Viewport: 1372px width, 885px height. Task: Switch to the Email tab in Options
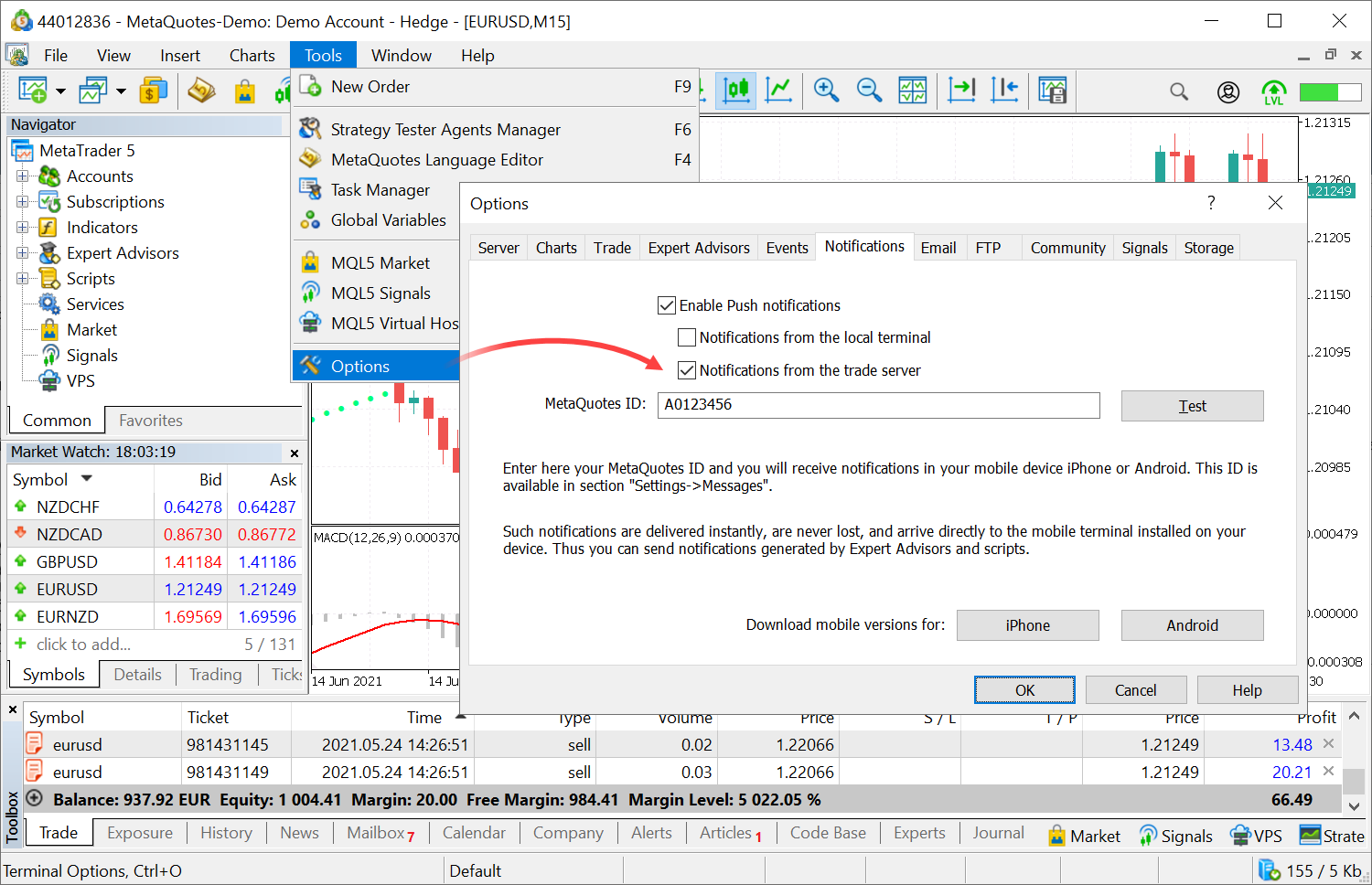coord(938,247)
